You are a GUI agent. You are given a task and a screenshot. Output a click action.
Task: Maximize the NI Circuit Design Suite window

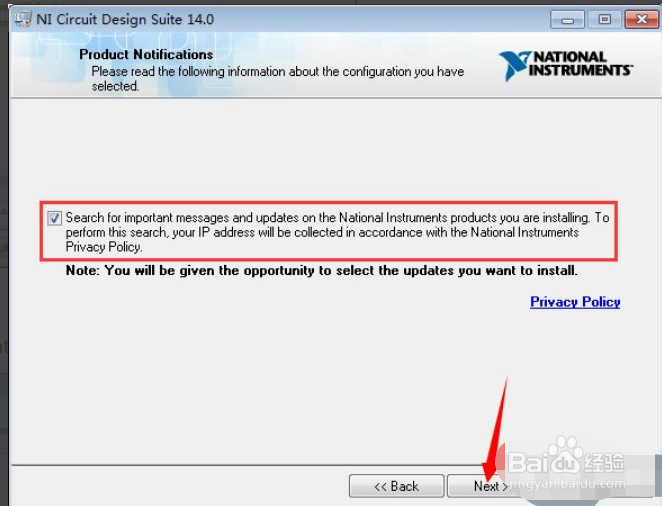click(x=605, y=20)
